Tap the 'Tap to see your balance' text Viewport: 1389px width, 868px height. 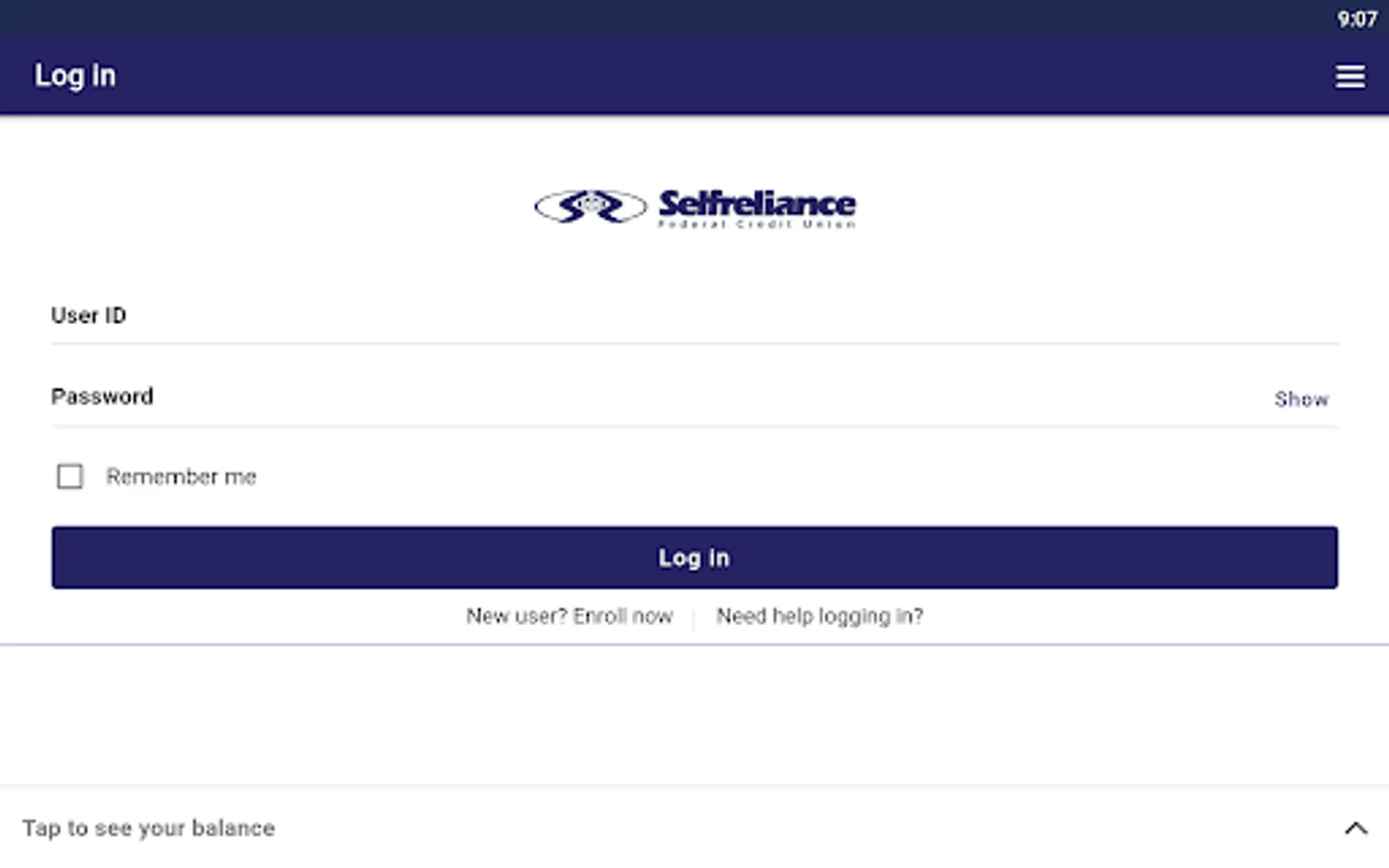tap(149, 828)
